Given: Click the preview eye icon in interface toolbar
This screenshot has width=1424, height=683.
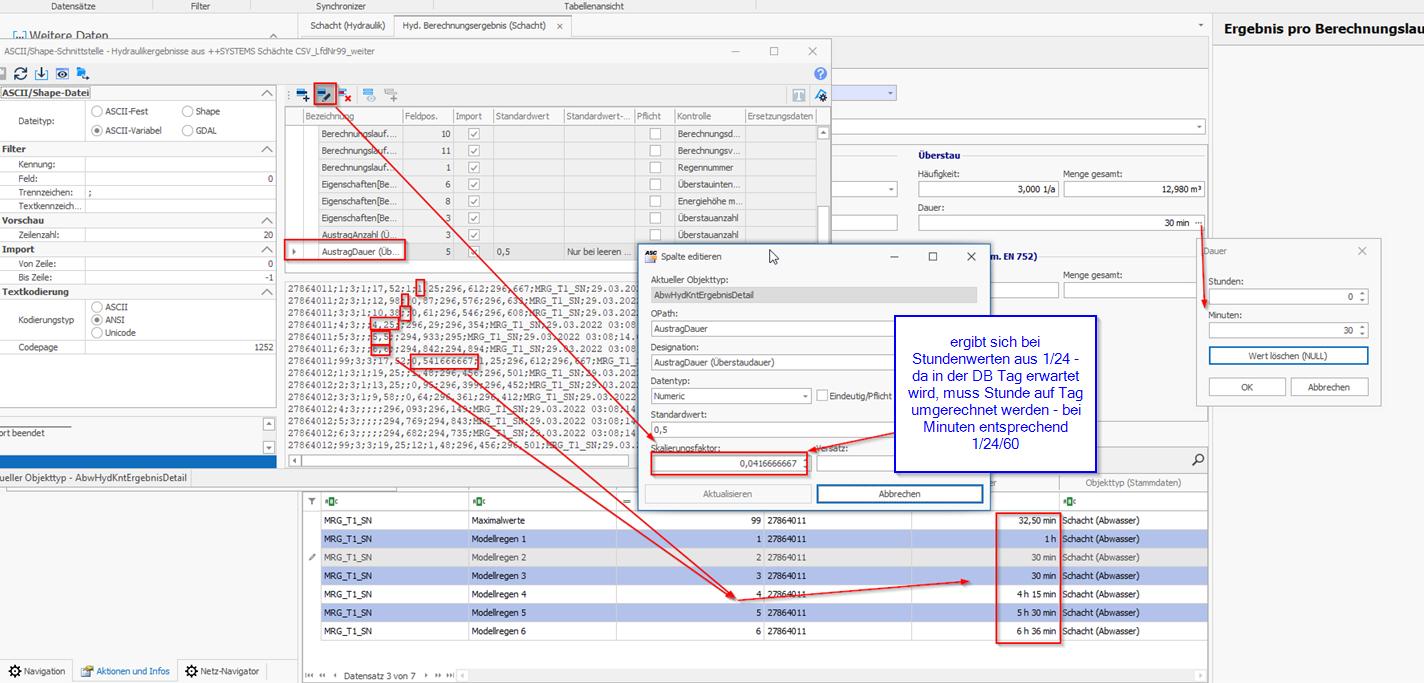Looking at the screenshot, I should click(62, 73).
